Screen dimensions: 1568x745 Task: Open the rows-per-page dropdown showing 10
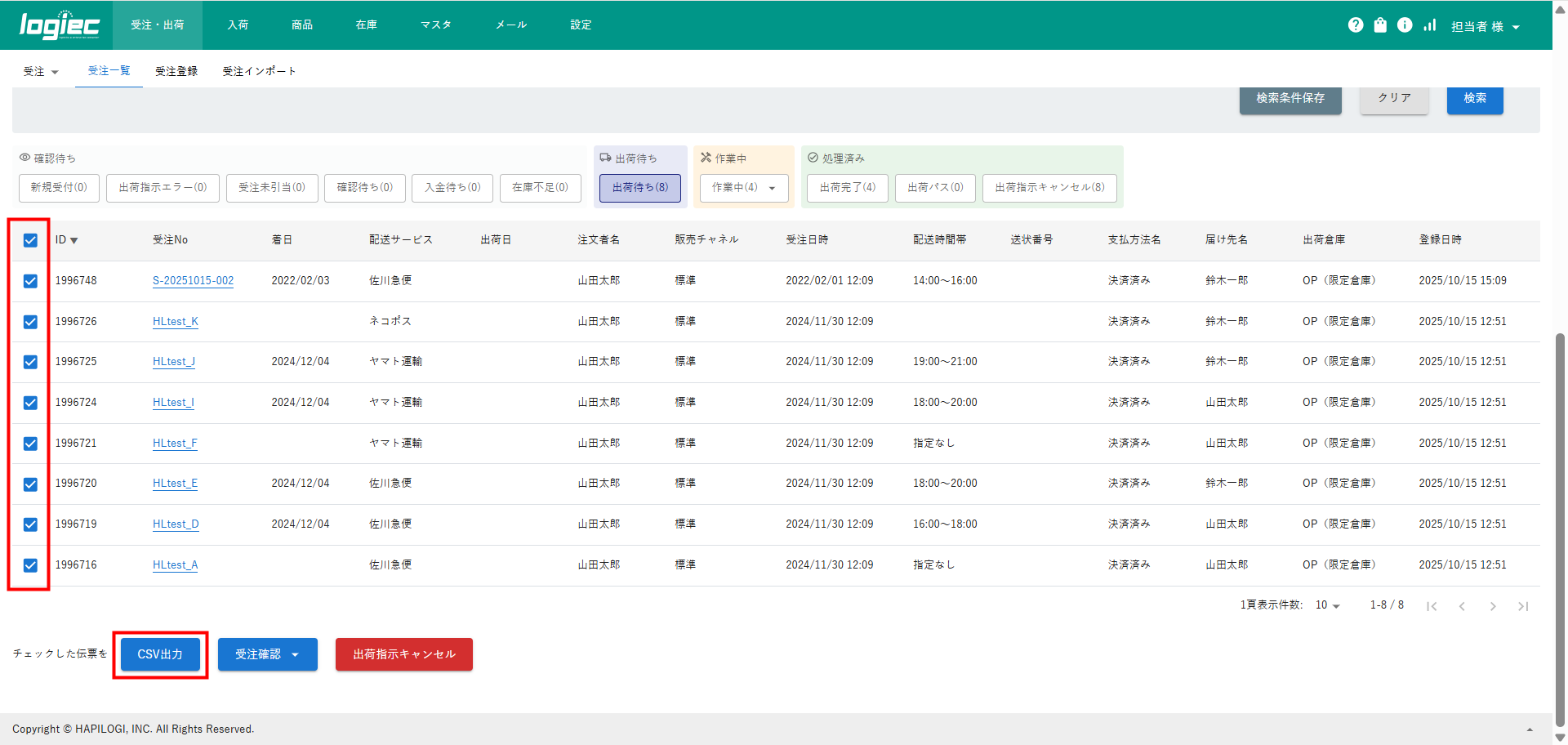1327,605
